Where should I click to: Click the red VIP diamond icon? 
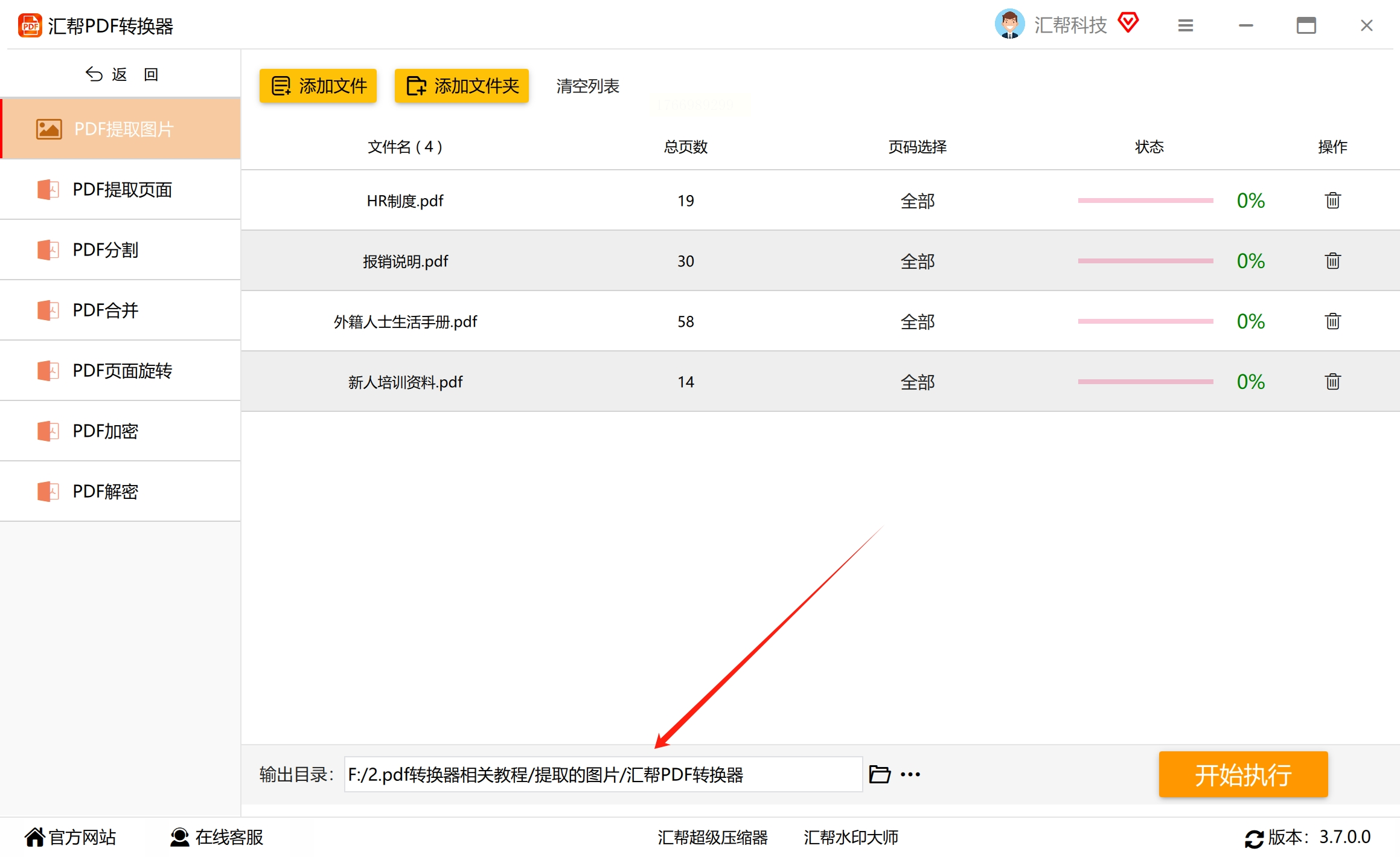(x=1128, y=23)
